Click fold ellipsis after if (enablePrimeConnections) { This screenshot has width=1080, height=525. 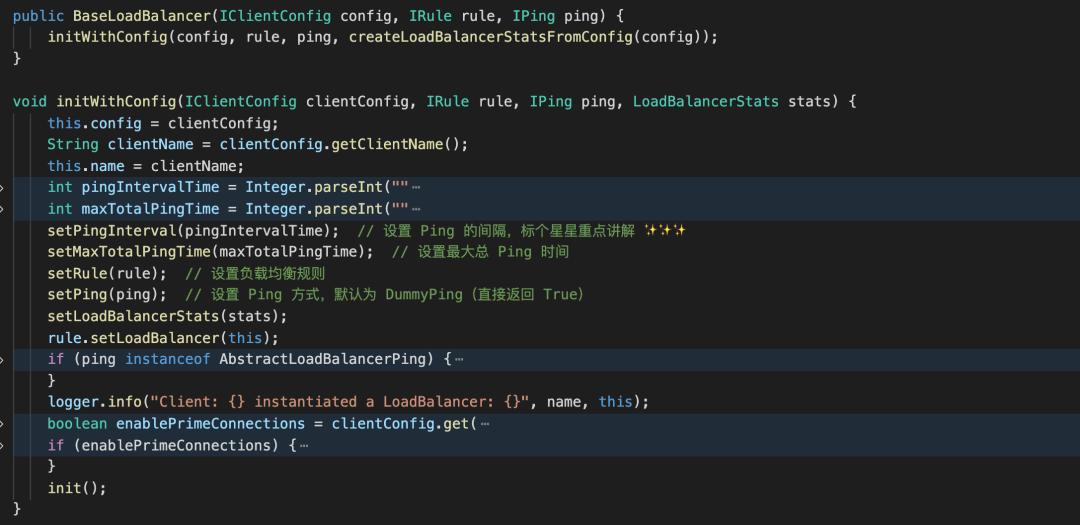(304, 445)
